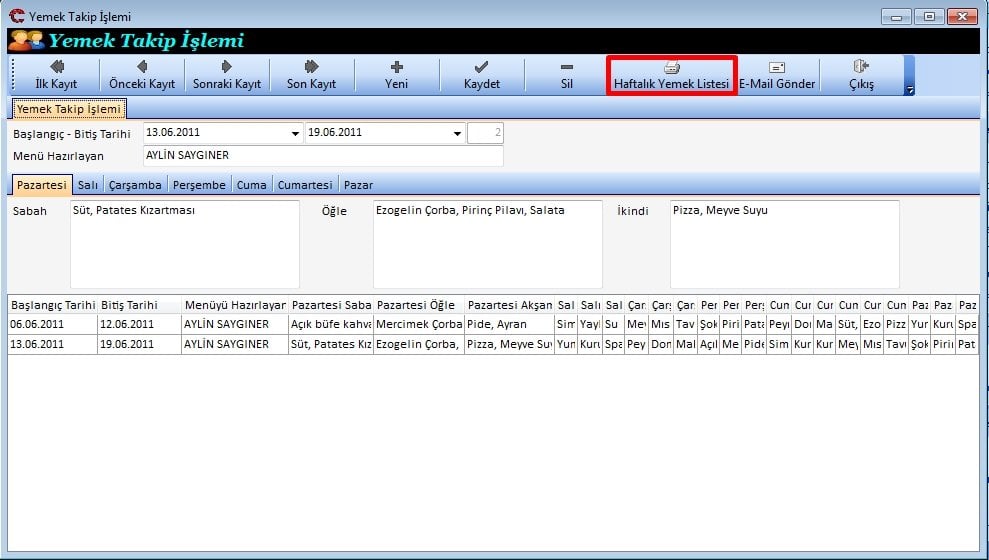Click the Menü Hazırlayan name field

coord(322,156)
